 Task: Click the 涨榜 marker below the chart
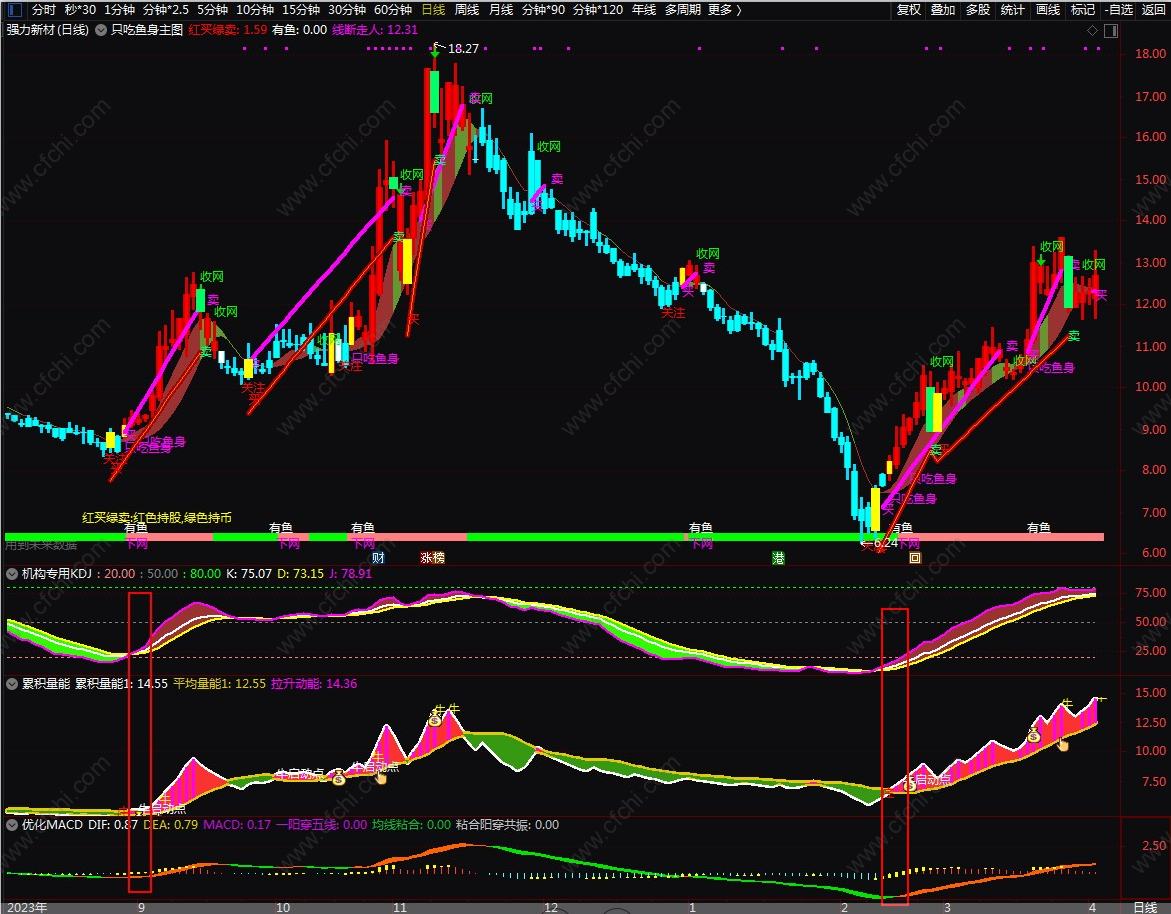(x=432, y=558)
